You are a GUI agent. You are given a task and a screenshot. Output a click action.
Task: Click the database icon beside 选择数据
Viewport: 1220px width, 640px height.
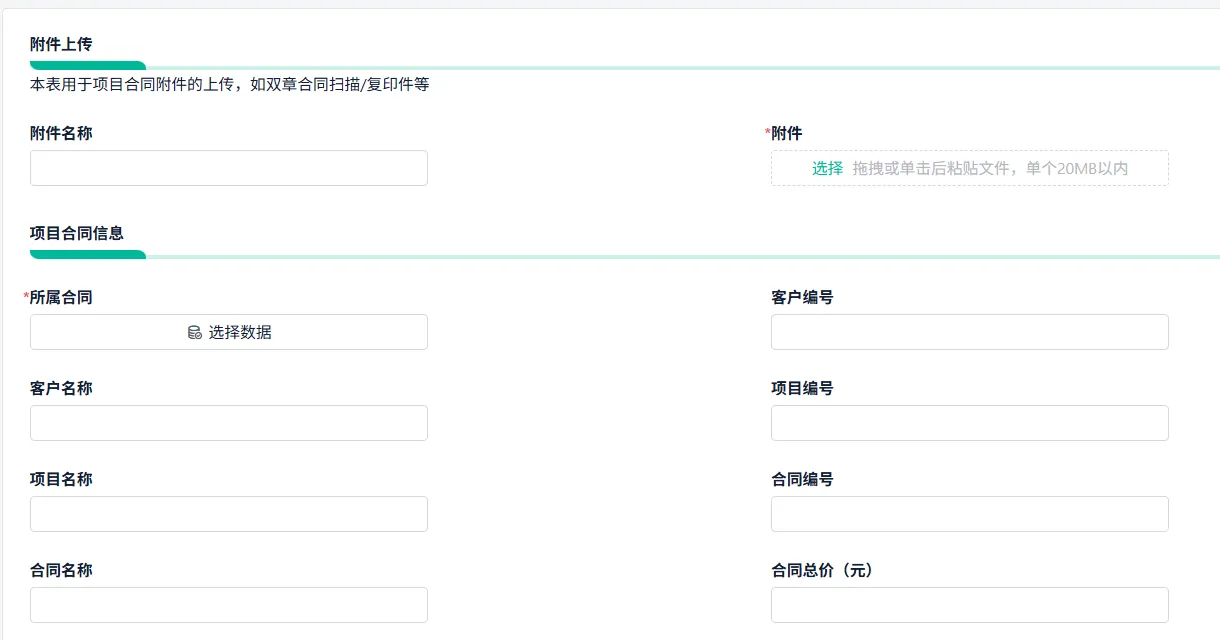point(195,332)
